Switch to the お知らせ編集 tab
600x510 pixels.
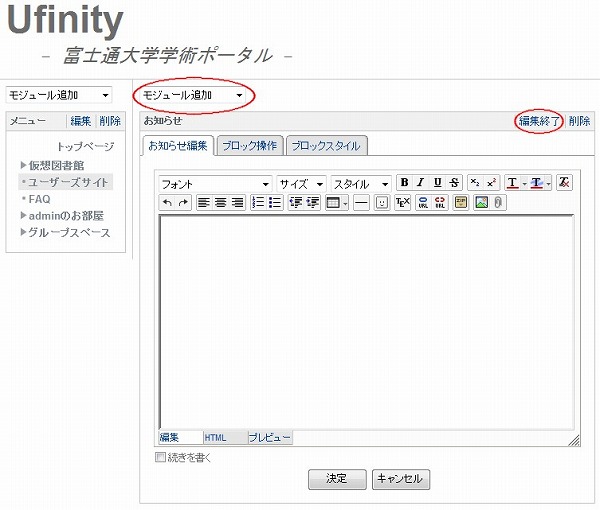tap(178, 145)
